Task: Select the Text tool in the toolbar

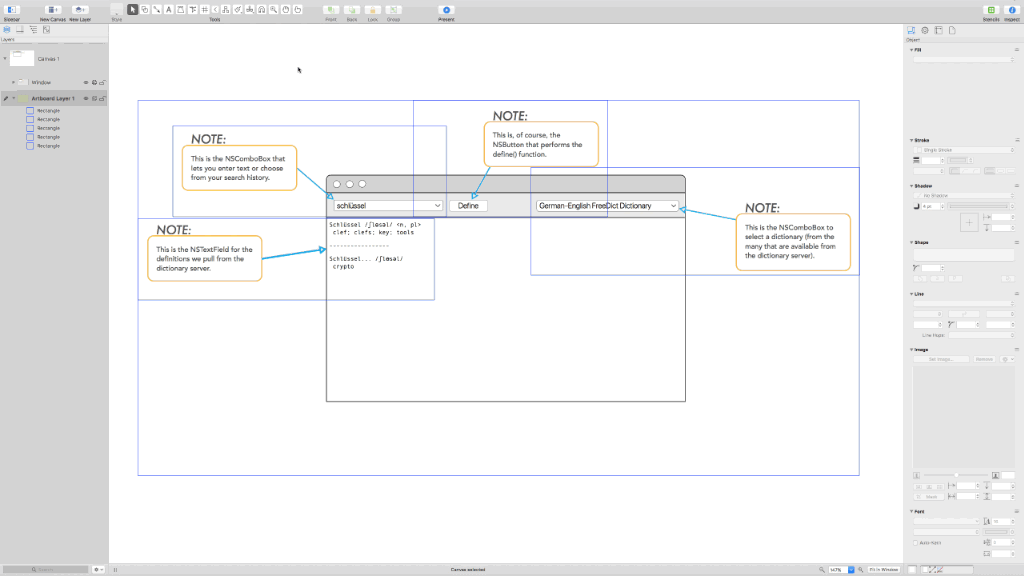Action: [x=168, y=10]
